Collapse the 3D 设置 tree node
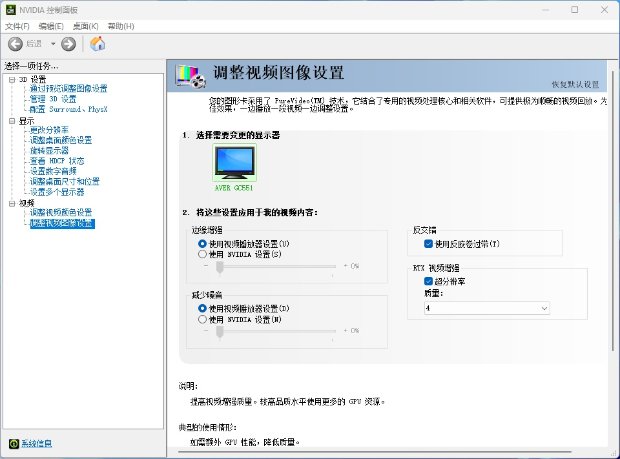Image resolution: width=620 pixels, height=459 pixels. [12, 79]
